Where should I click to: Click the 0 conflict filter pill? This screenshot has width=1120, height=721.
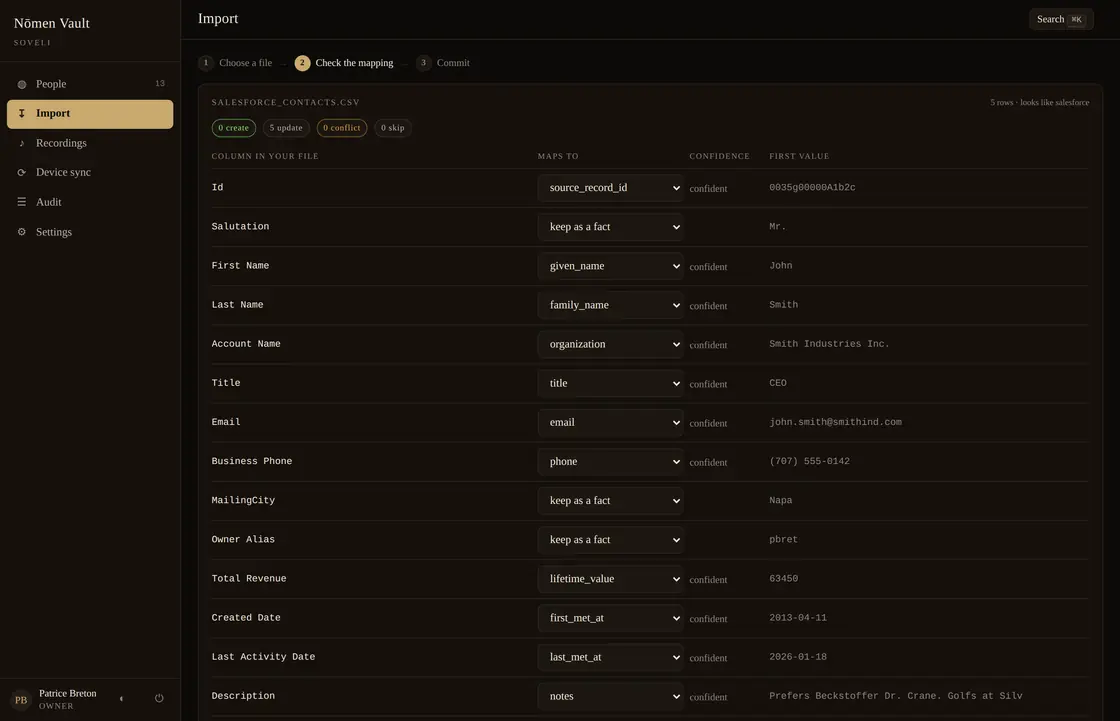pyautogui.click(x=341, y=128)
